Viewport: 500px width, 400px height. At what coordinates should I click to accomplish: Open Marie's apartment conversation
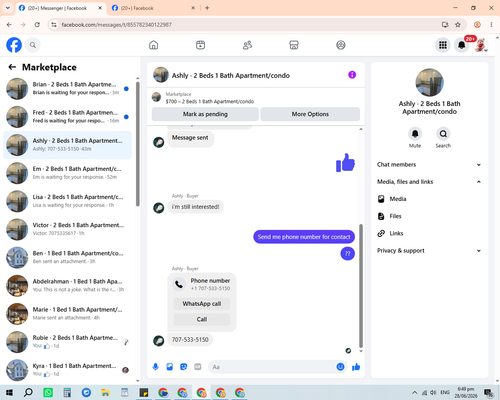(x=68, y=314)
